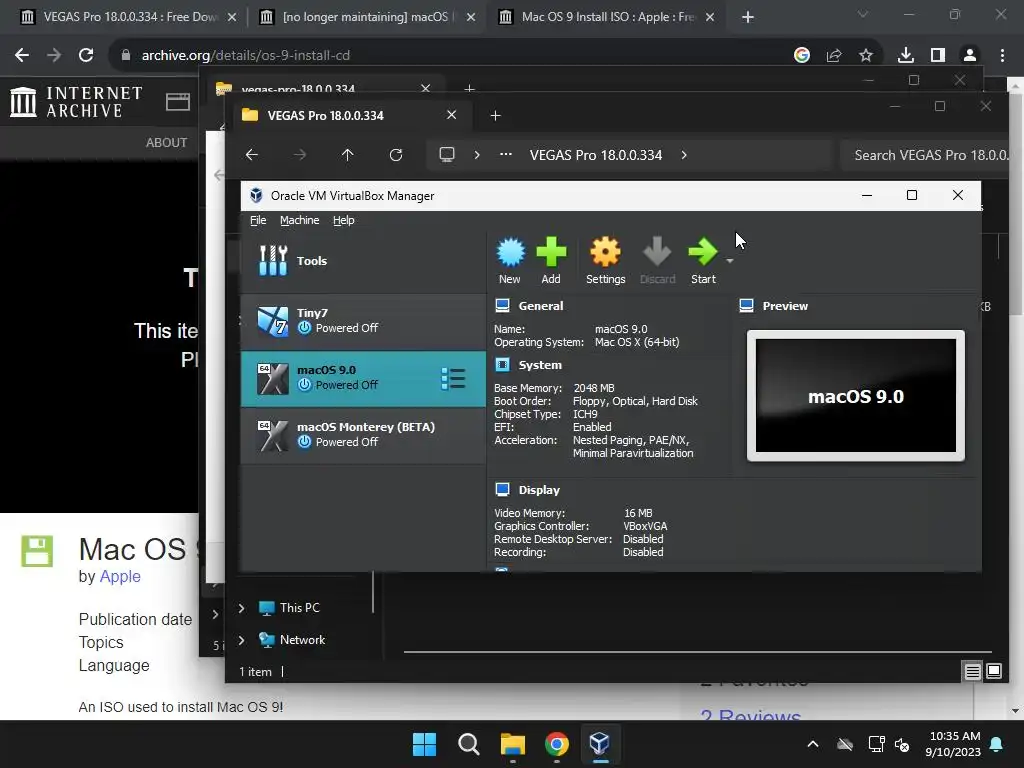Go up one folder in Explorer

click(347, 155)
